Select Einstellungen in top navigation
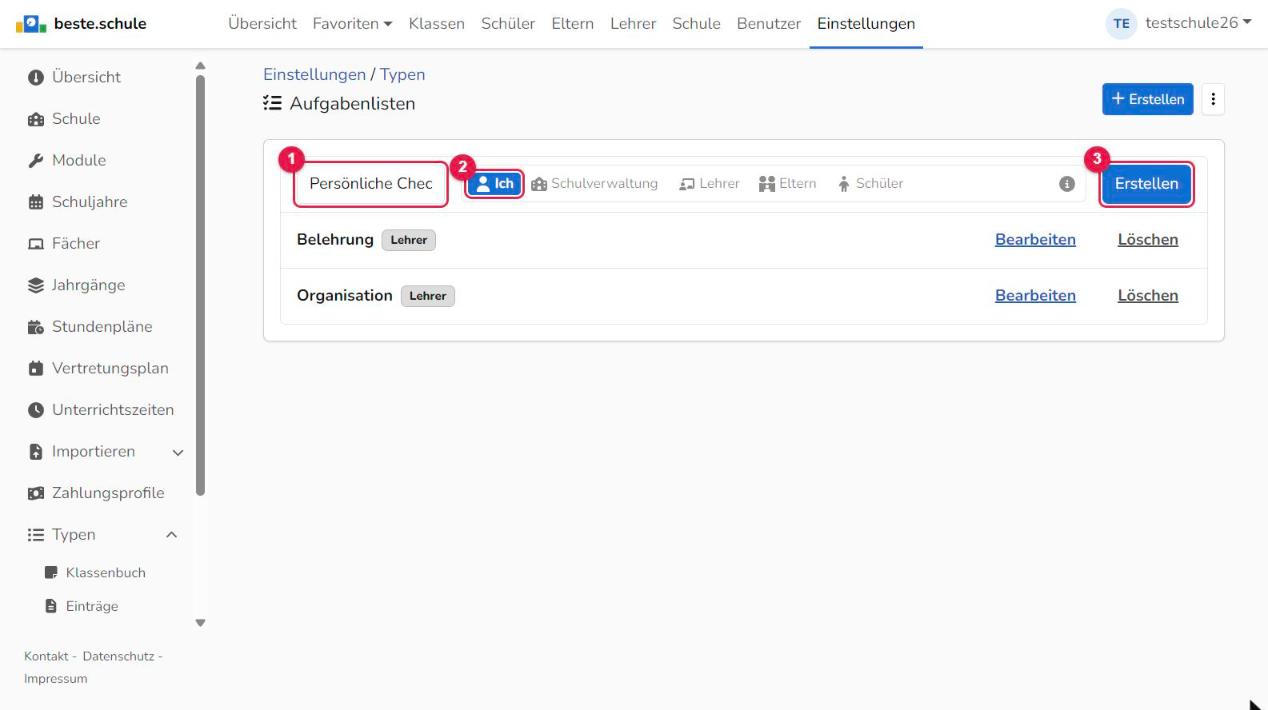 point(866,24)
